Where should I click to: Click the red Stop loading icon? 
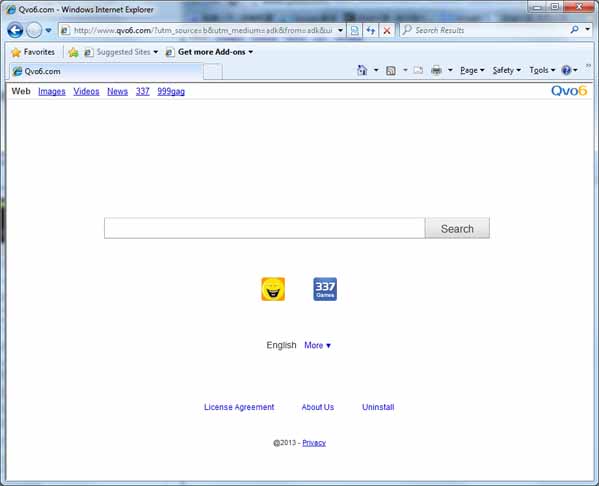(x=387, y=30)
